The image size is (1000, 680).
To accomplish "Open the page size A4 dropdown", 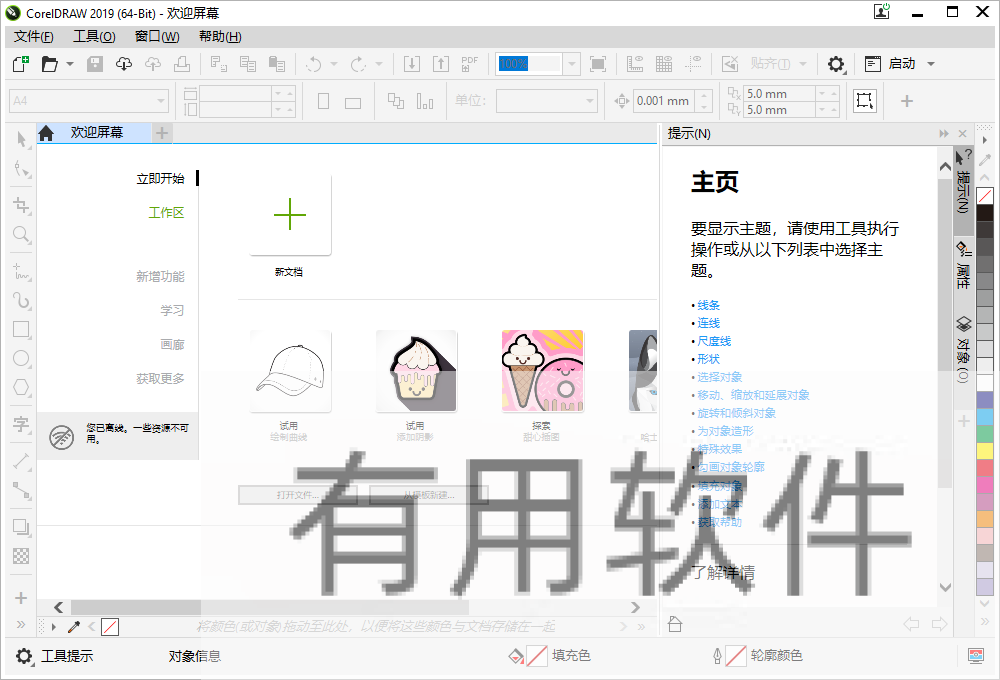I will 161,101.
